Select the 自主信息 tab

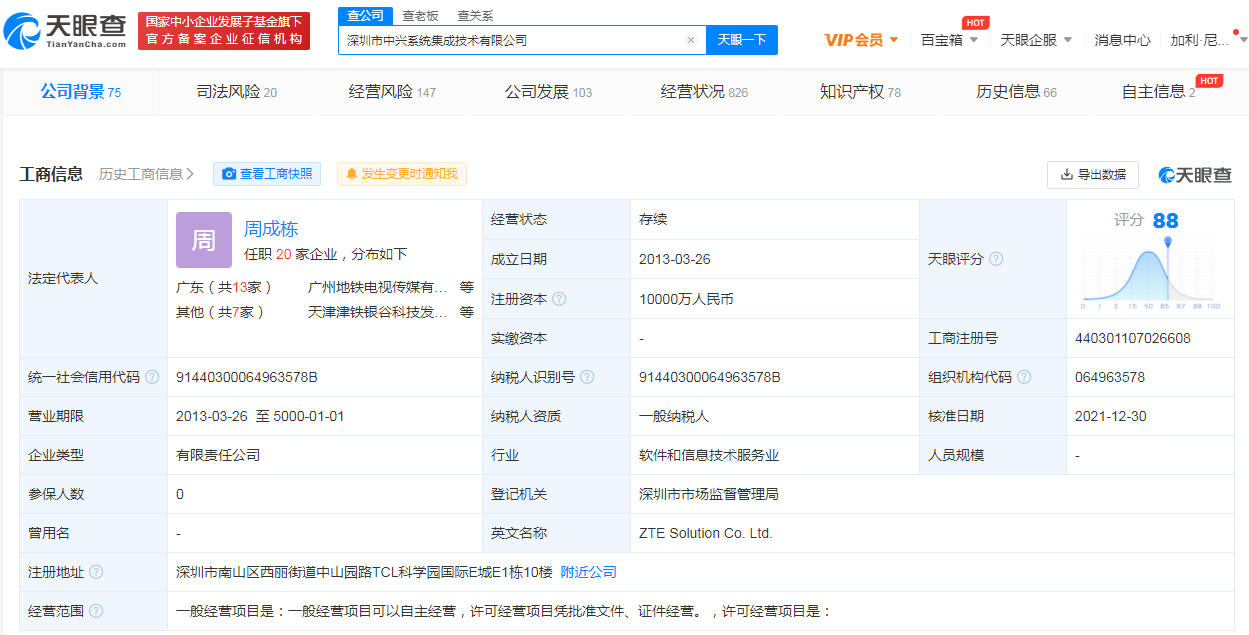click(1158, 92)
